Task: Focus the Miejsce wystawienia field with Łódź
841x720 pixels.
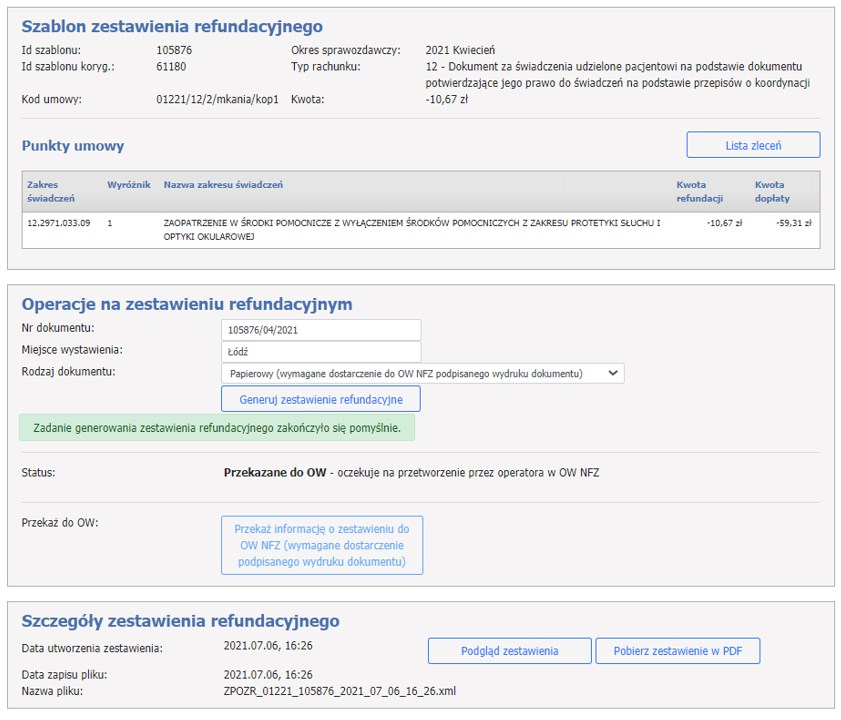Action: (320, 352)
